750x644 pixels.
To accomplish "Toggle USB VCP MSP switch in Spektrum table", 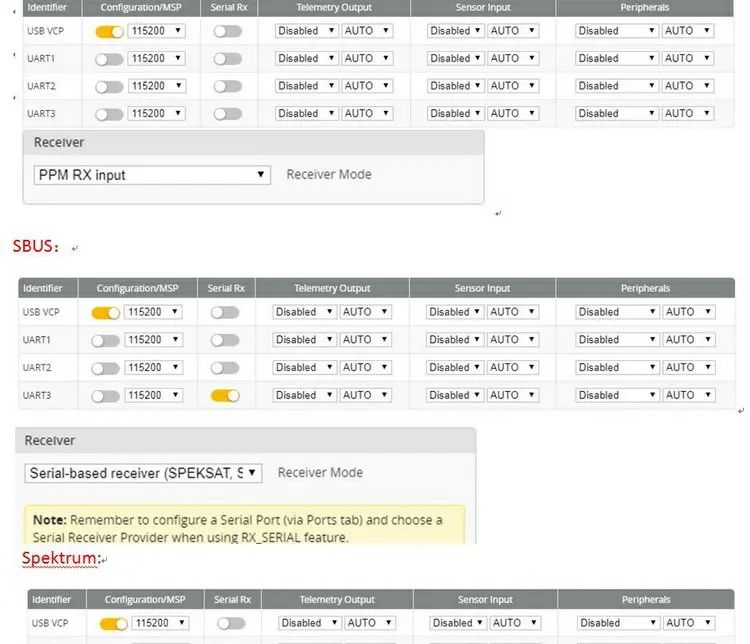I will [113, 624].
